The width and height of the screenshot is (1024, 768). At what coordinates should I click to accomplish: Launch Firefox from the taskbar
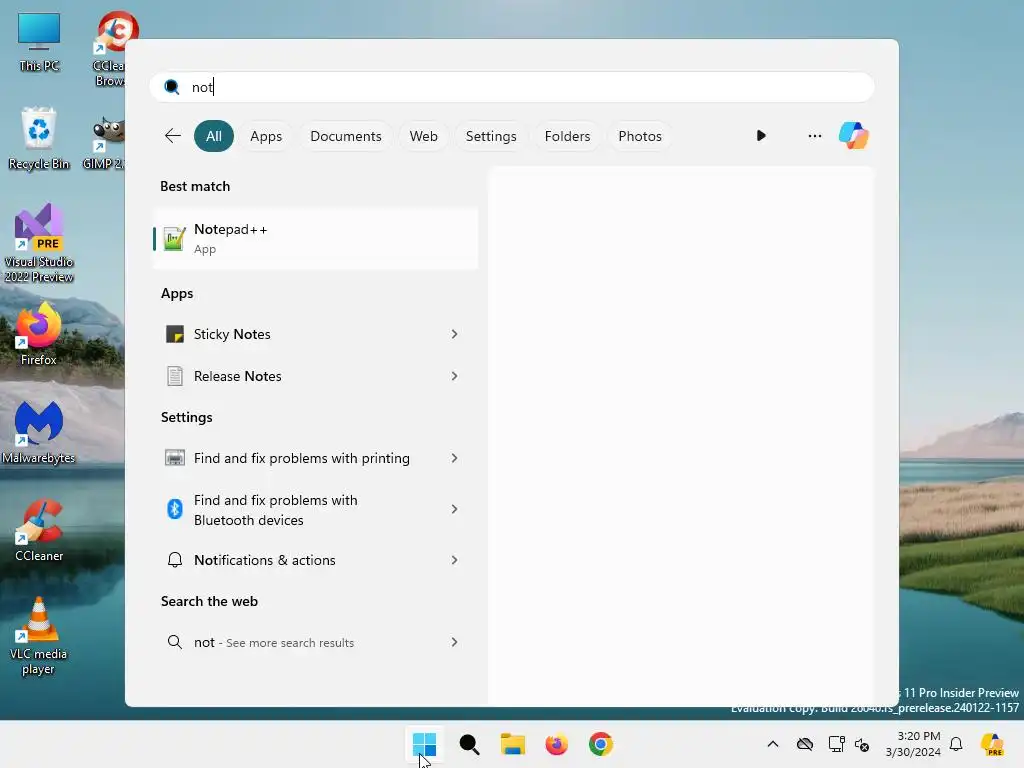[556, 744]
